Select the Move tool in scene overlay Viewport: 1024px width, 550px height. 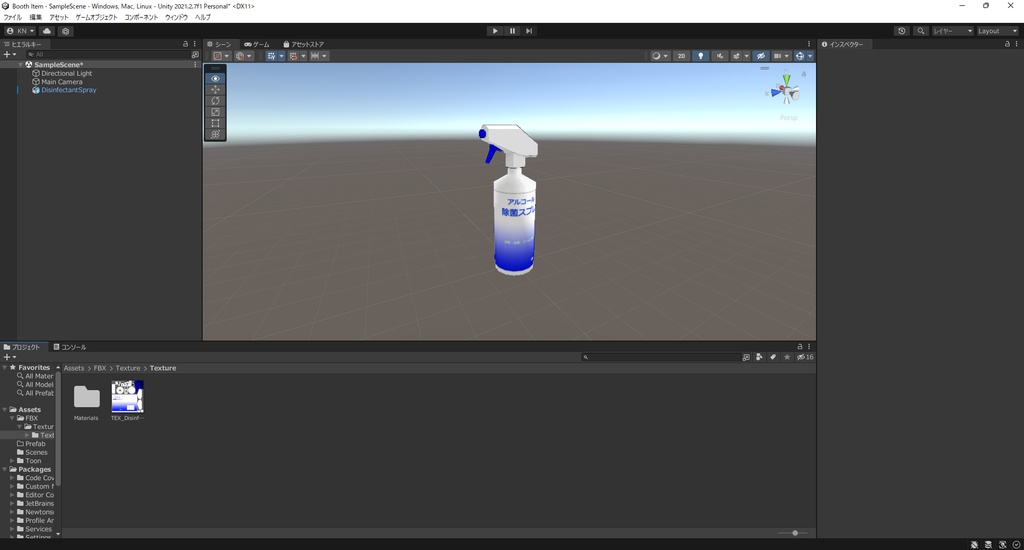216,89
